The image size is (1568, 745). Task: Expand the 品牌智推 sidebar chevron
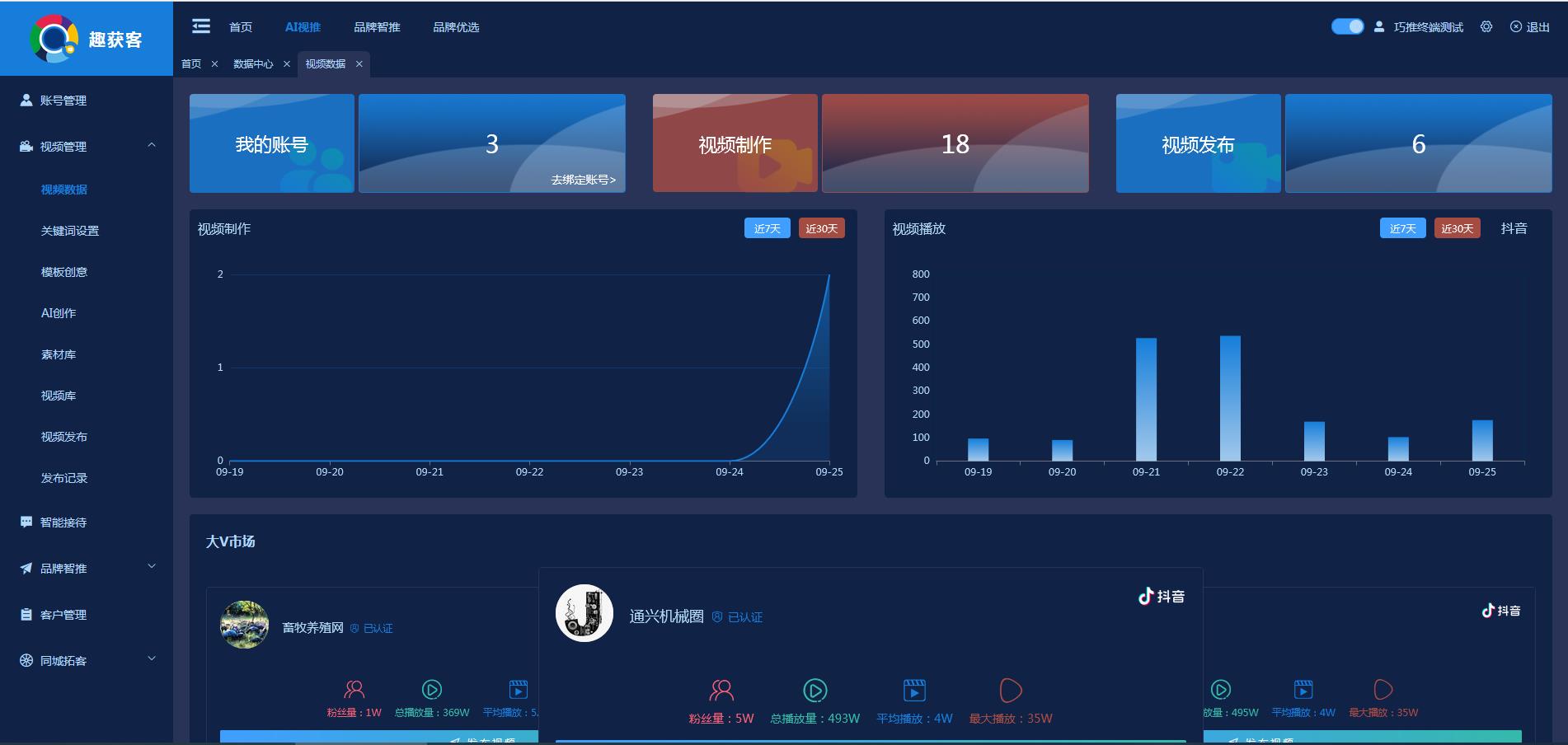point(152,566)
